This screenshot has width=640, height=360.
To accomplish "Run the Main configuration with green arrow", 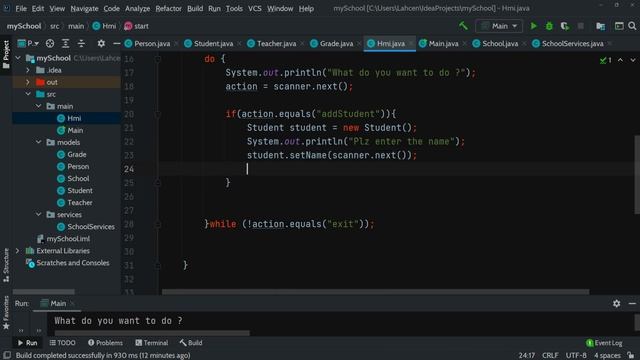I will [x=533, y=26].
